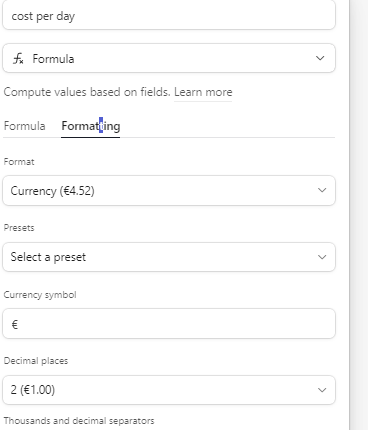The image size is (368, 430).
Task: Click 'Thousands and decimal separators' label
Action: tap(79, 421)
